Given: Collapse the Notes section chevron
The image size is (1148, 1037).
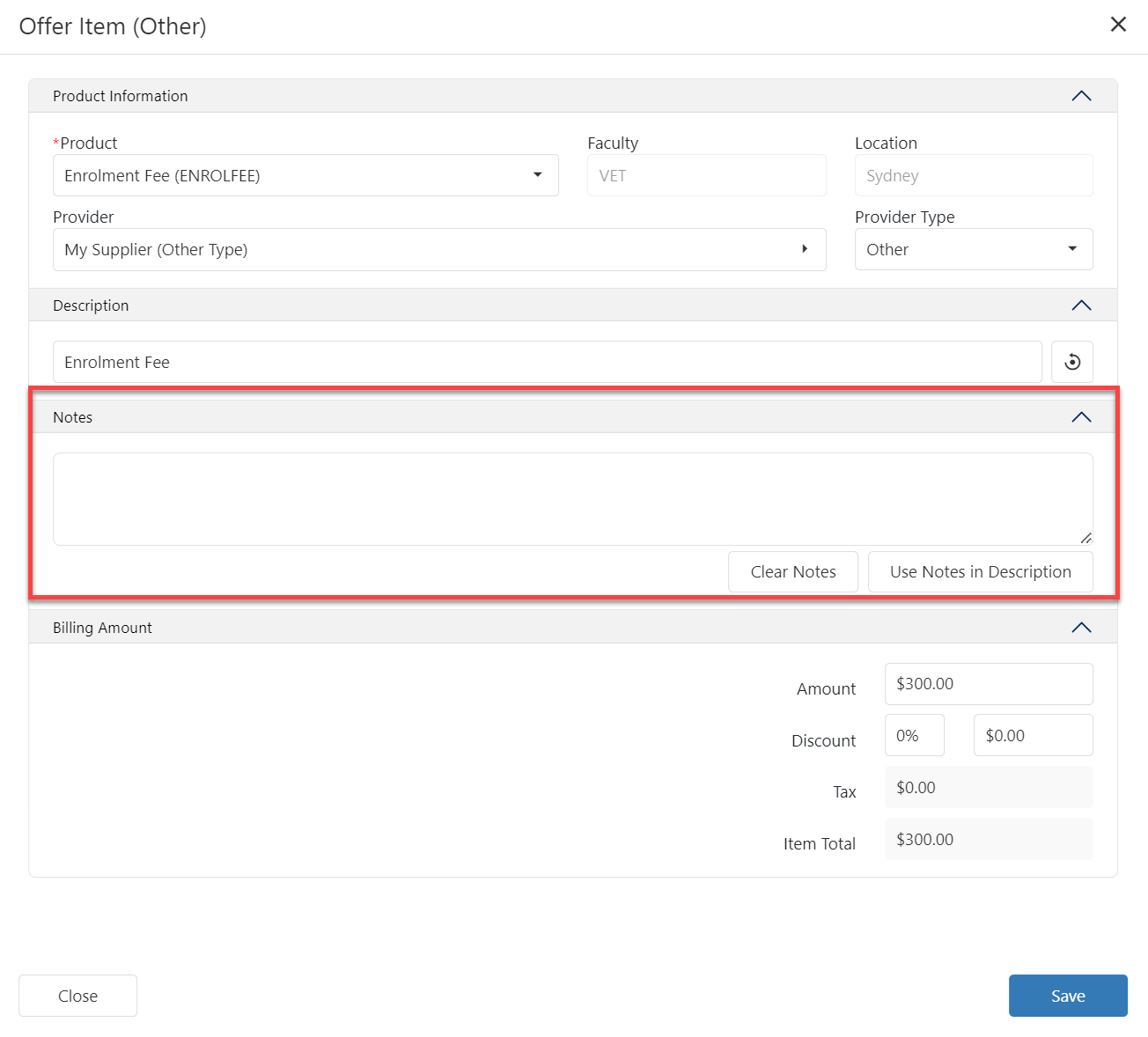Looking at the screenshot, I should tap(1081, 417).
